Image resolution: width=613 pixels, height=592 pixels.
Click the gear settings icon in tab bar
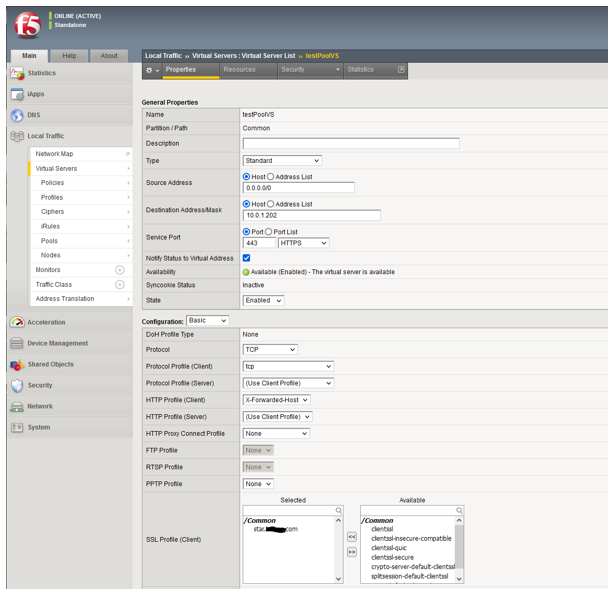(x=149, y=70)
